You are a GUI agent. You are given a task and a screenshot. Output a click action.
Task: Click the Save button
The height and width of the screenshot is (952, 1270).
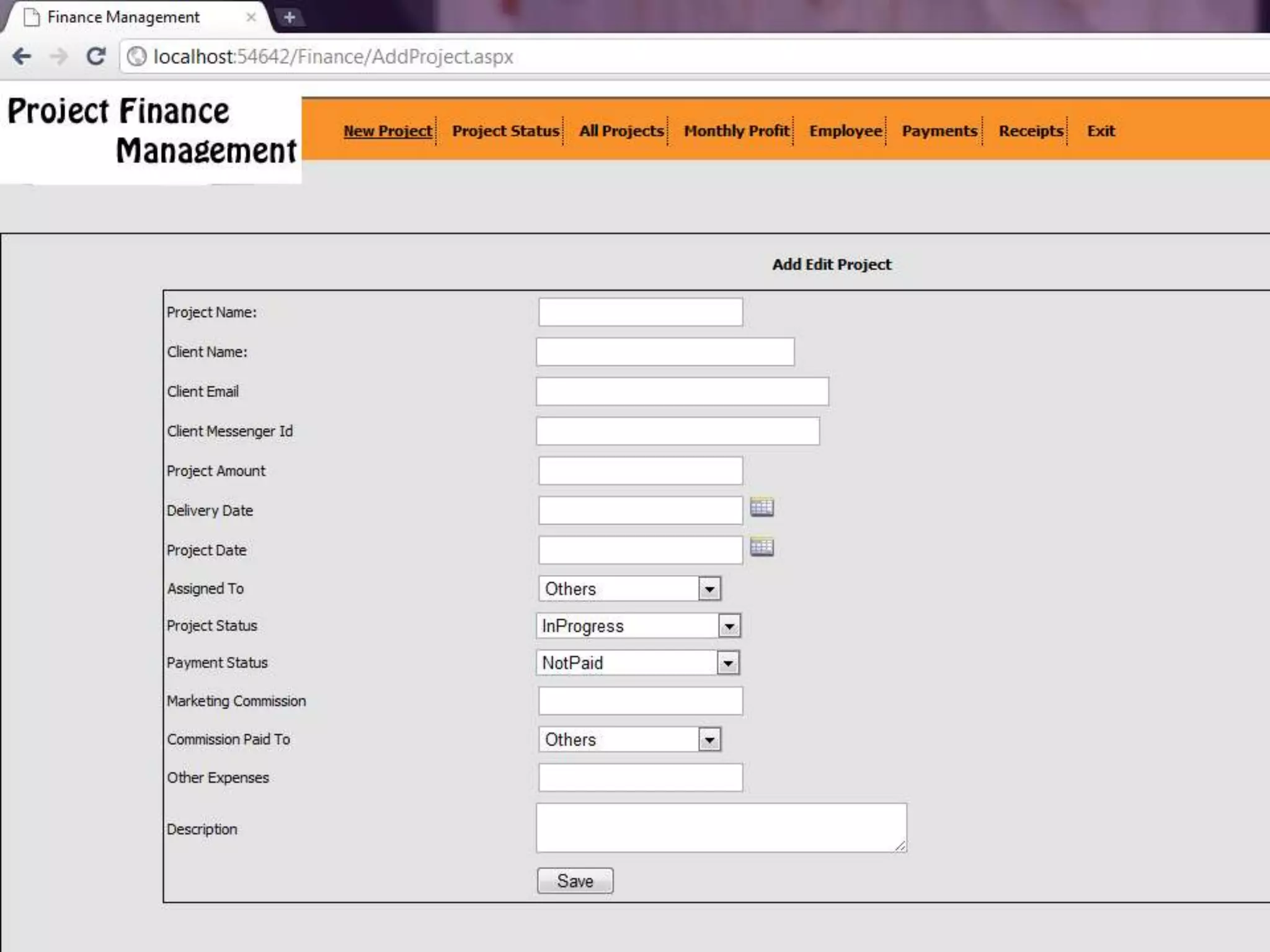575,881
